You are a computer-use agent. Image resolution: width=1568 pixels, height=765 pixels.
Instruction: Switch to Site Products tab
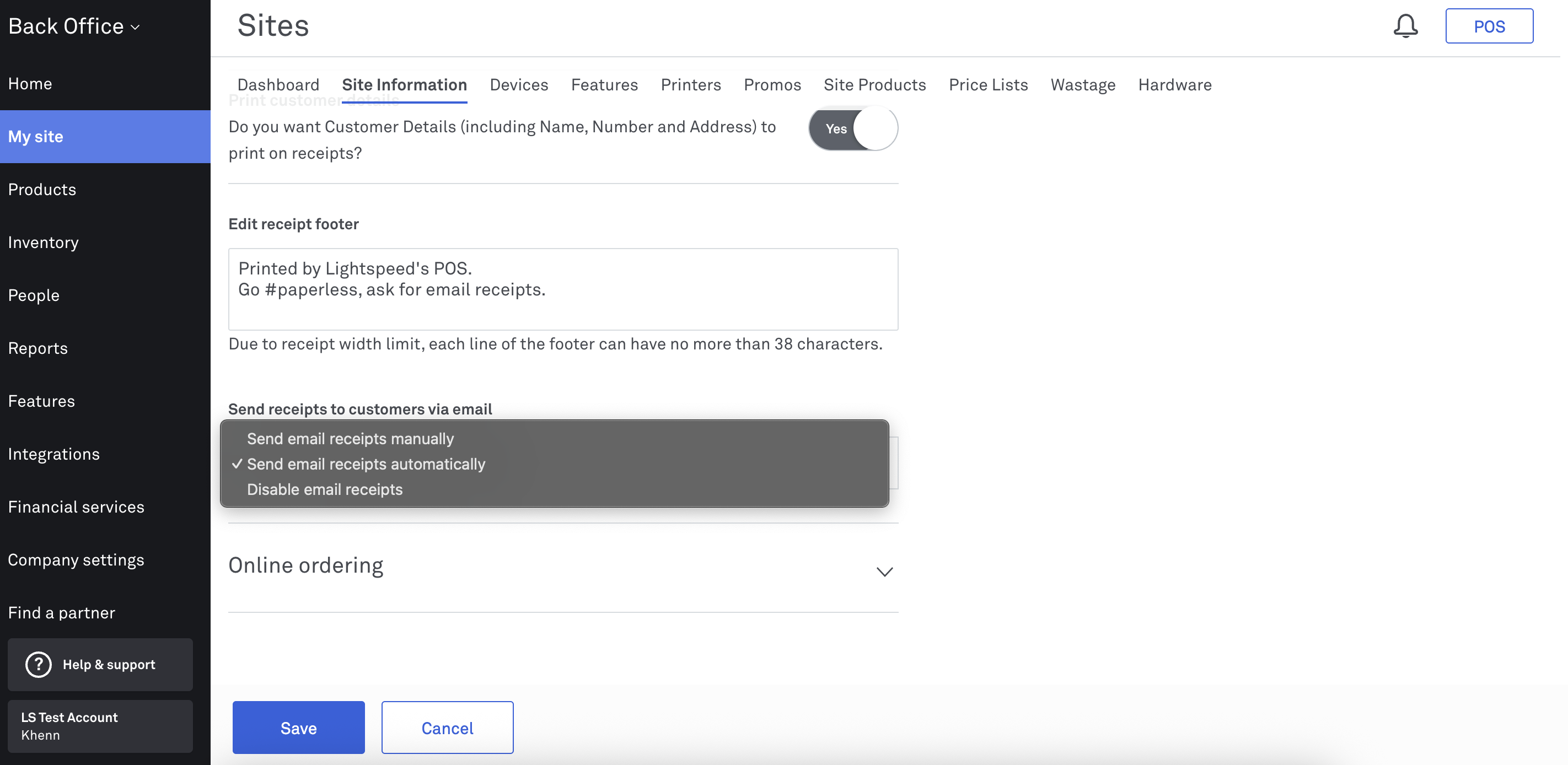pos(874,84)
